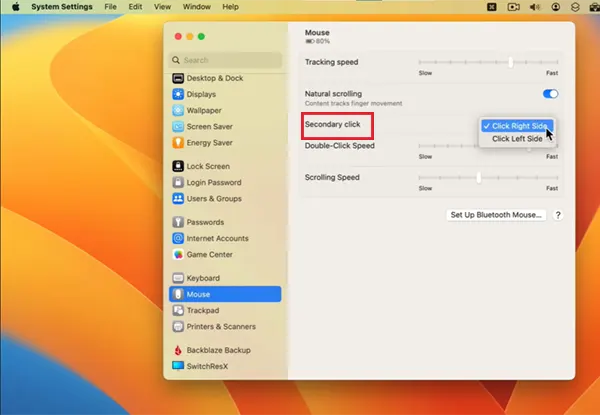600x415 pixels.
Task: Open the Desktop & Dock icon in sidebar
Action: coord(178,78)
